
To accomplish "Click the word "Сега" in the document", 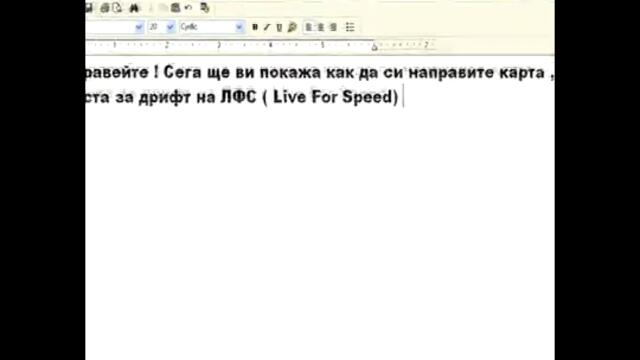I will coord(182,73).
